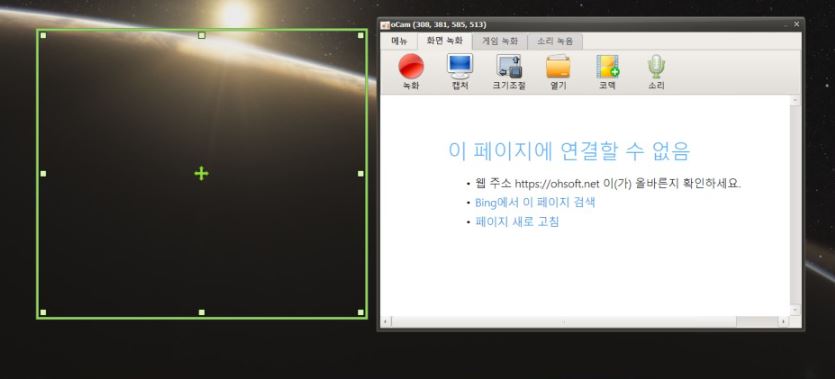This screenshot has height=379, width=835.
Task: Click the left-middle handle of the capture frame
Action: coord(43,174)
